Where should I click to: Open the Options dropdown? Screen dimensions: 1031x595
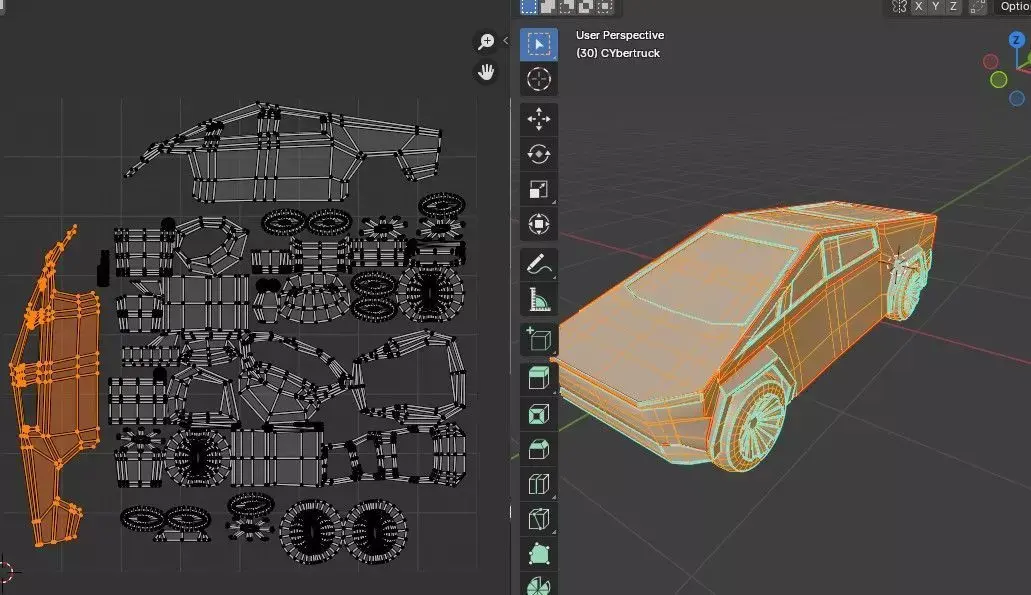click(1014, 7)
